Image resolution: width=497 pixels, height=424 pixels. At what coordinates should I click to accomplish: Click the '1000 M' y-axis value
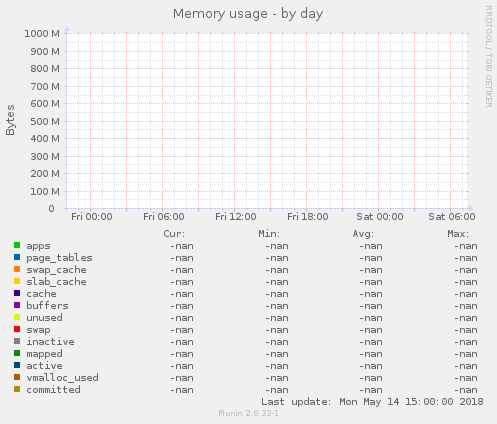tap(42, 34)
